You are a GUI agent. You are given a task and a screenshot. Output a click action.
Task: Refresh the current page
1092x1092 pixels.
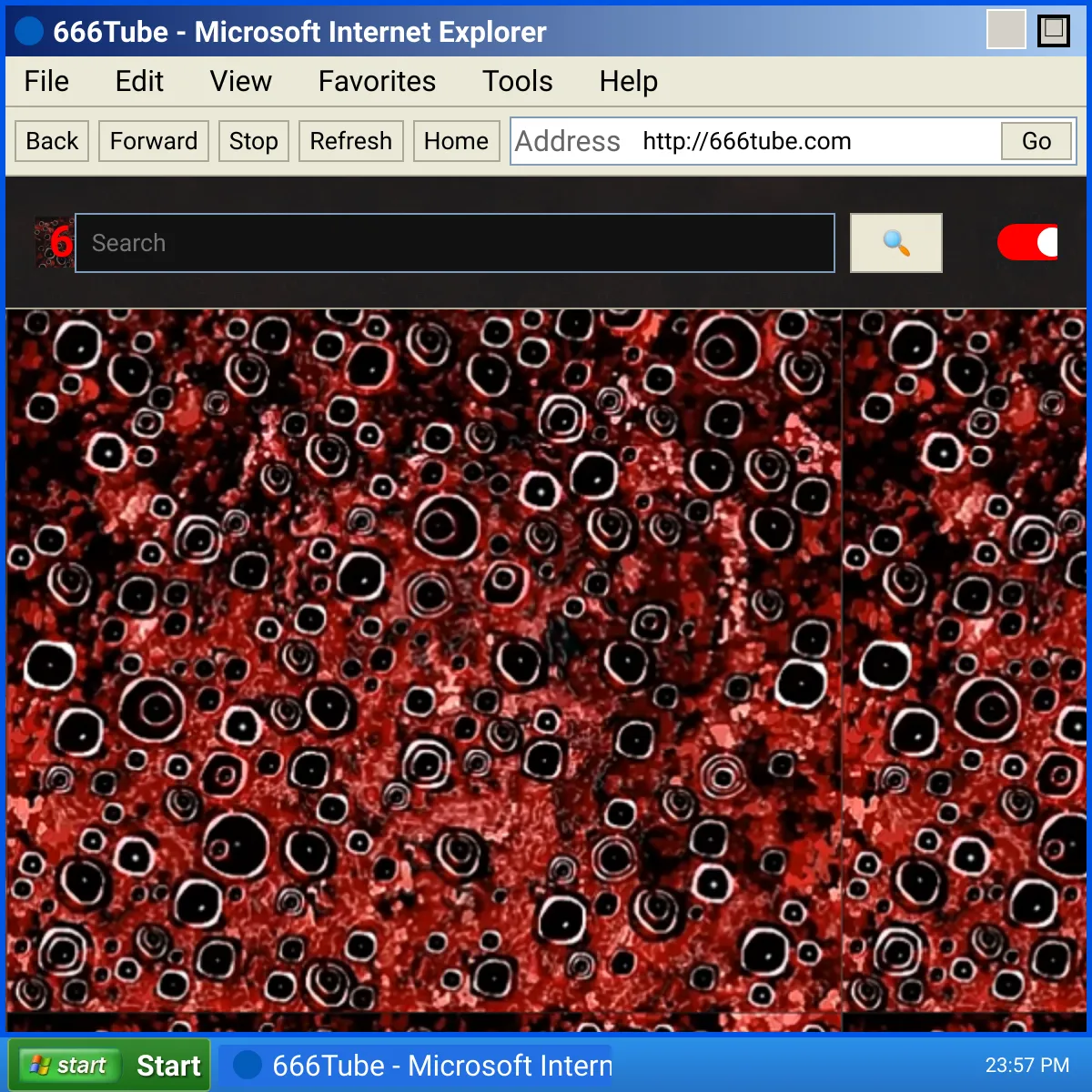pyautogui.click(x=351, y=141)
